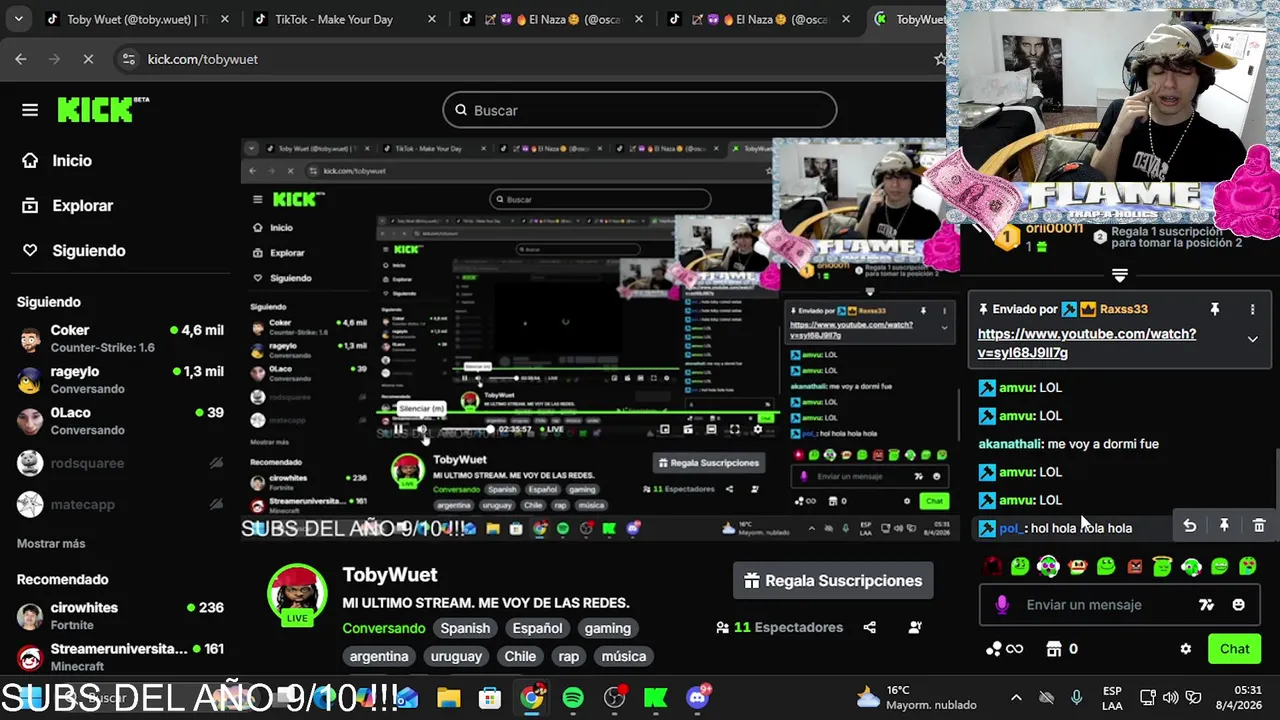Go back in the browser
Screen dimensions: 1280x720
pos(21,59)
